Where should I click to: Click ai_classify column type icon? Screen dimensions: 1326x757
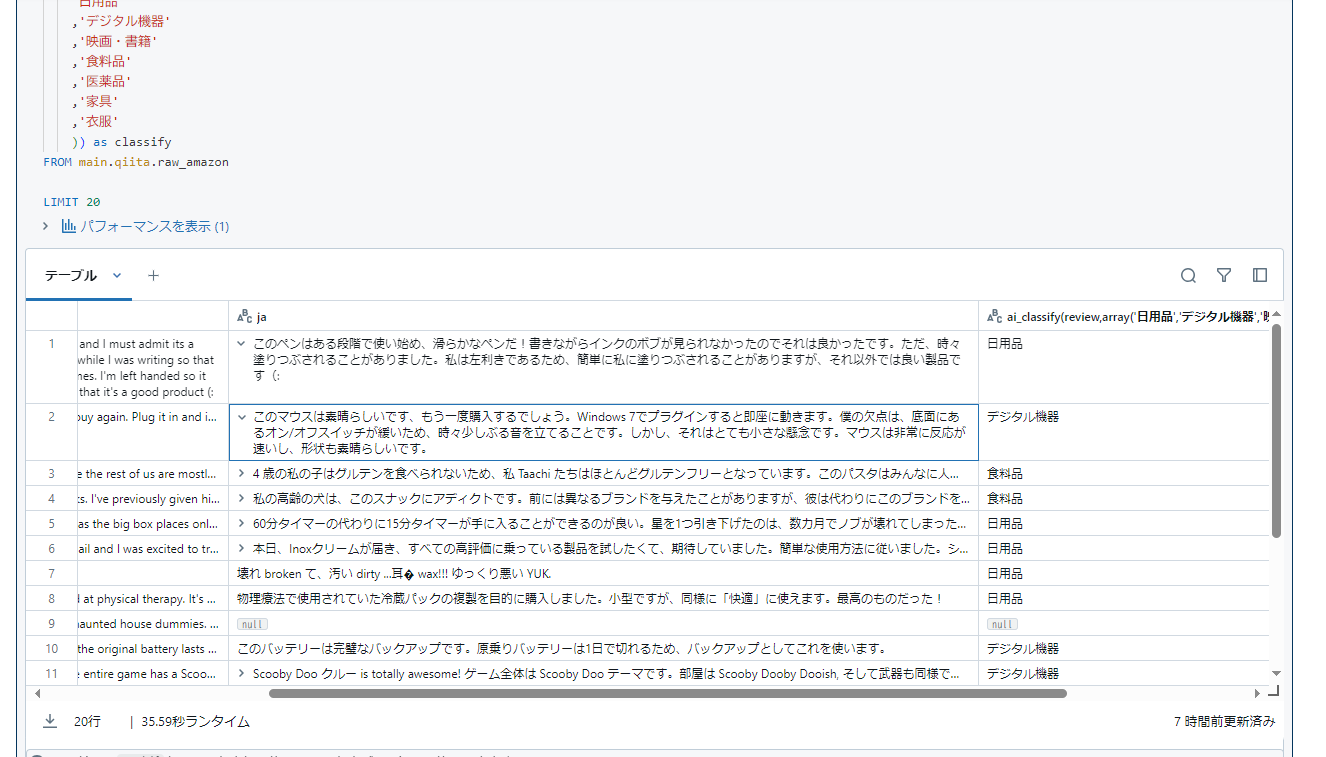click(994, 317)
